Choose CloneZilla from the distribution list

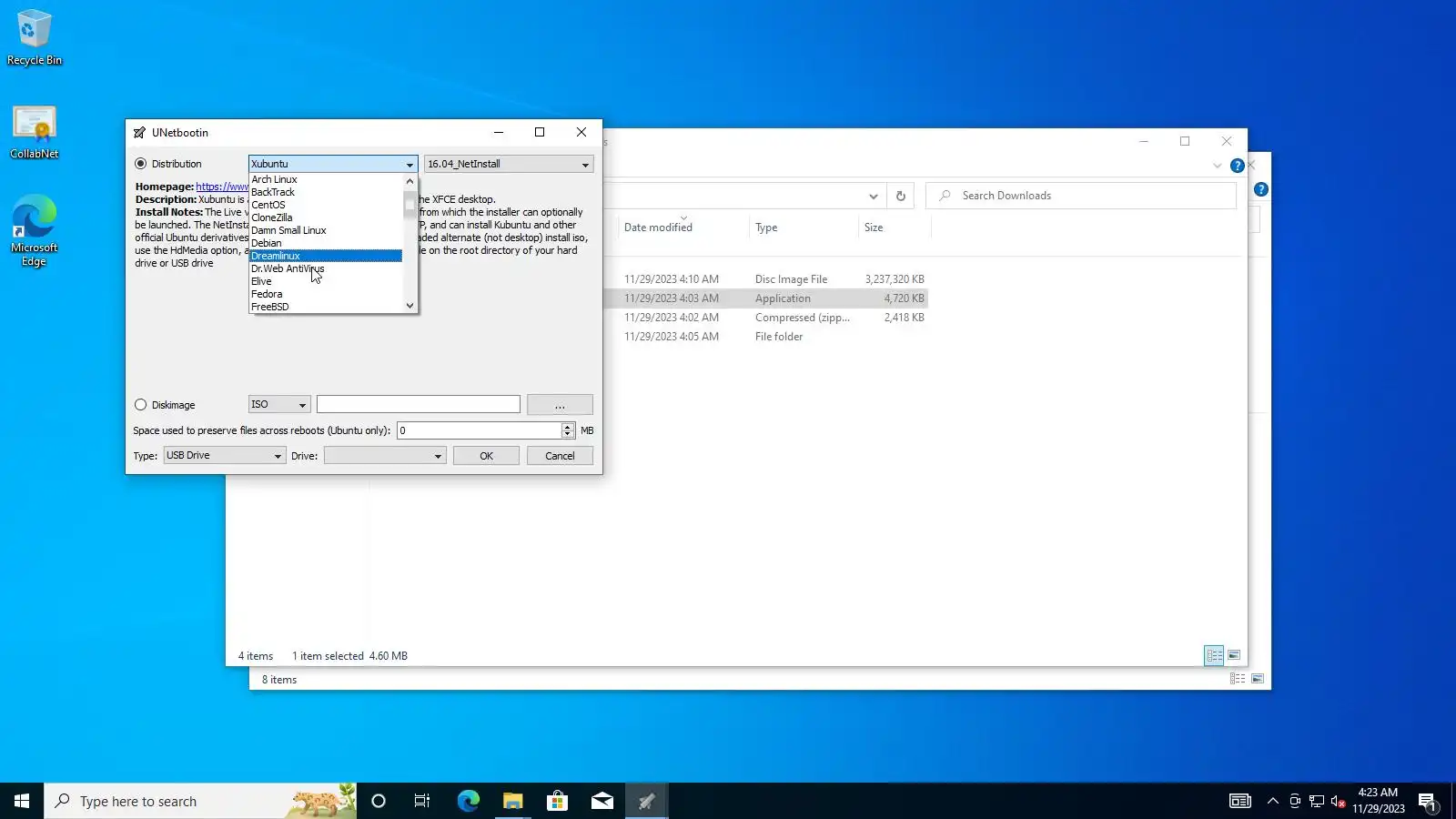[326, 217]
